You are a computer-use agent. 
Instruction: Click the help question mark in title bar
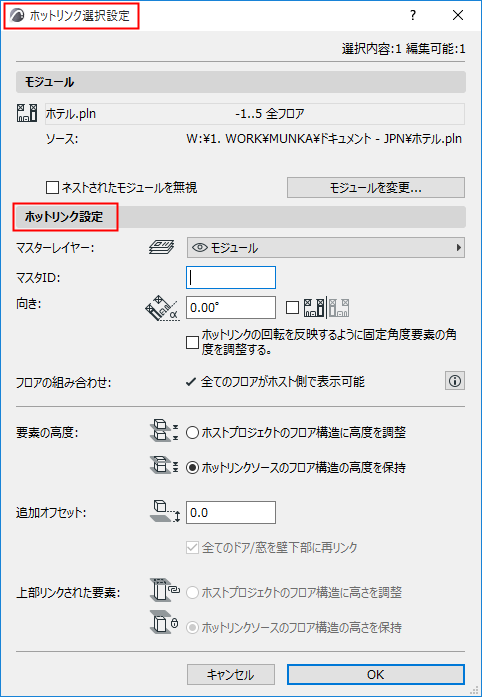click(x=413, y=16)
